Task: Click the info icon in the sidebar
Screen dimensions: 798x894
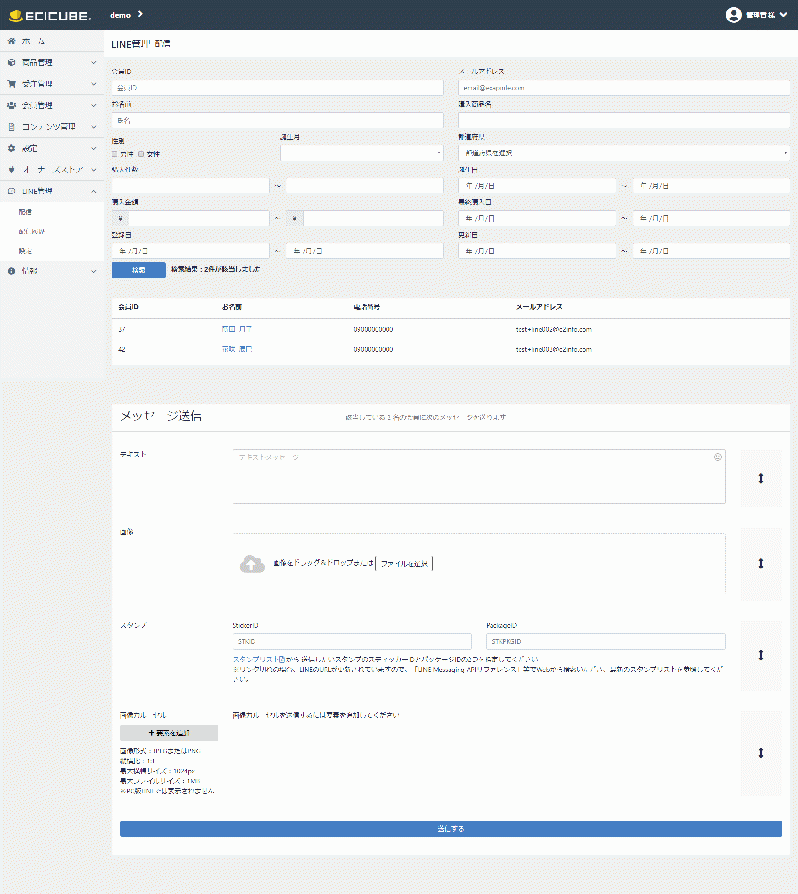Action: 11,271
